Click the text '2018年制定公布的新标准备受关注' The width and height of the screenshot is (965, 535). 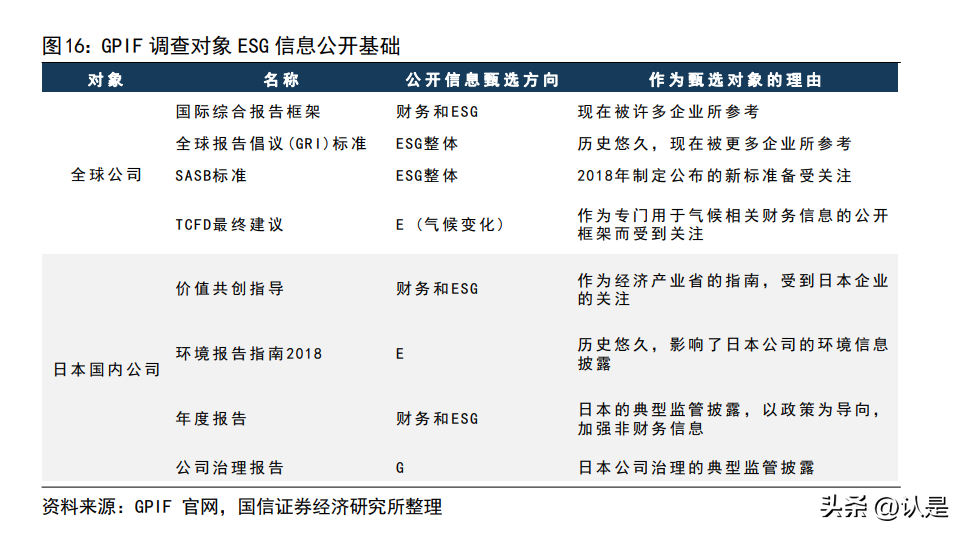tap(715, 175)
